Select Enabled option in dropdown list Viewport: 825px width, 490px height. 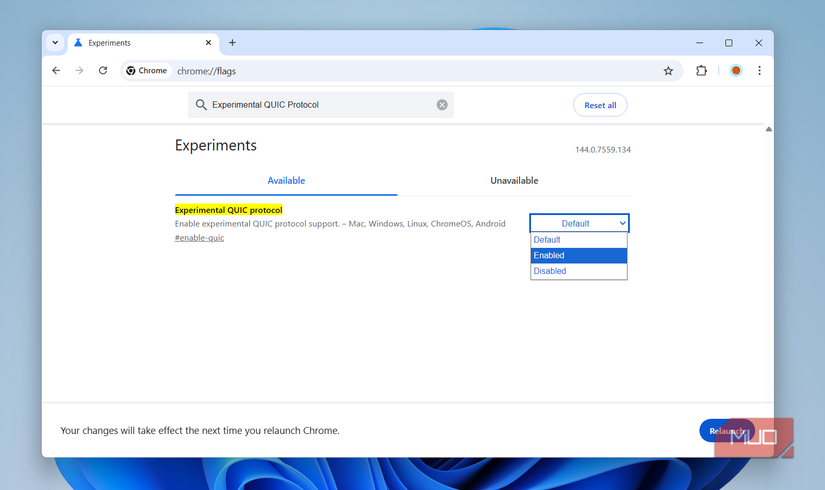(x=579, y=255)
